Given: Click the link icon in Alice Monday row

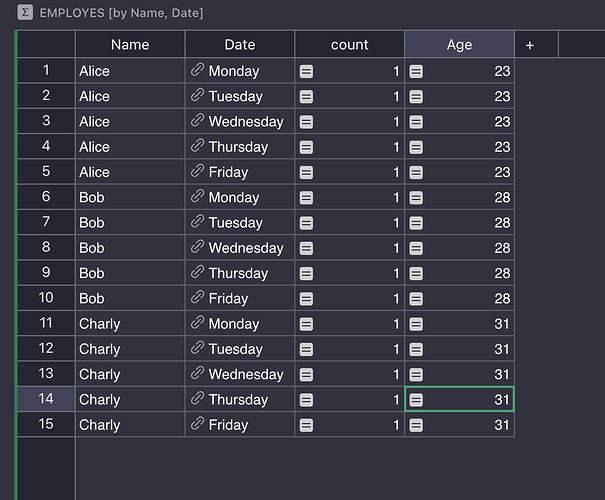Looking at the screenshot, I should pyautogui.click(x=197, y=71).
